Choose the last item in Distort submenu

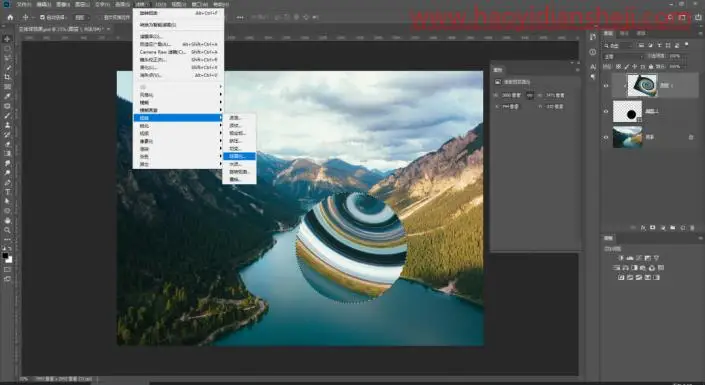pos(239,179)
